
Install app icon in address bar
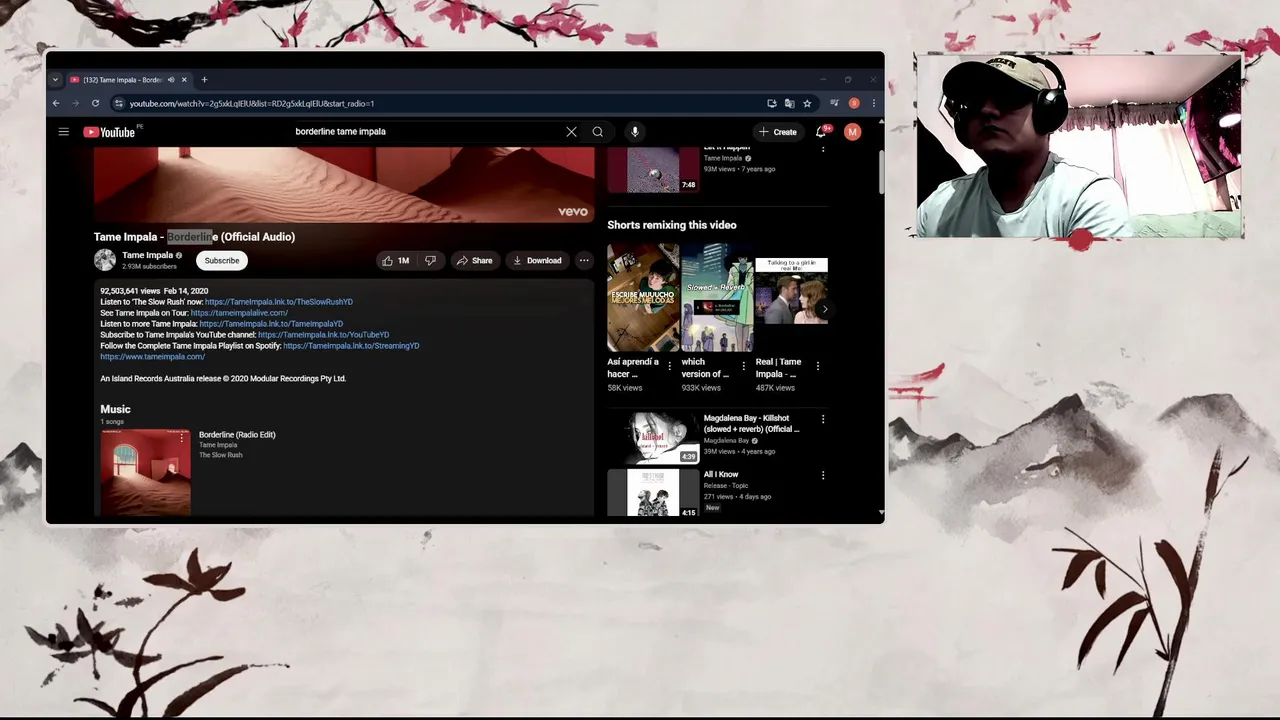772,103
